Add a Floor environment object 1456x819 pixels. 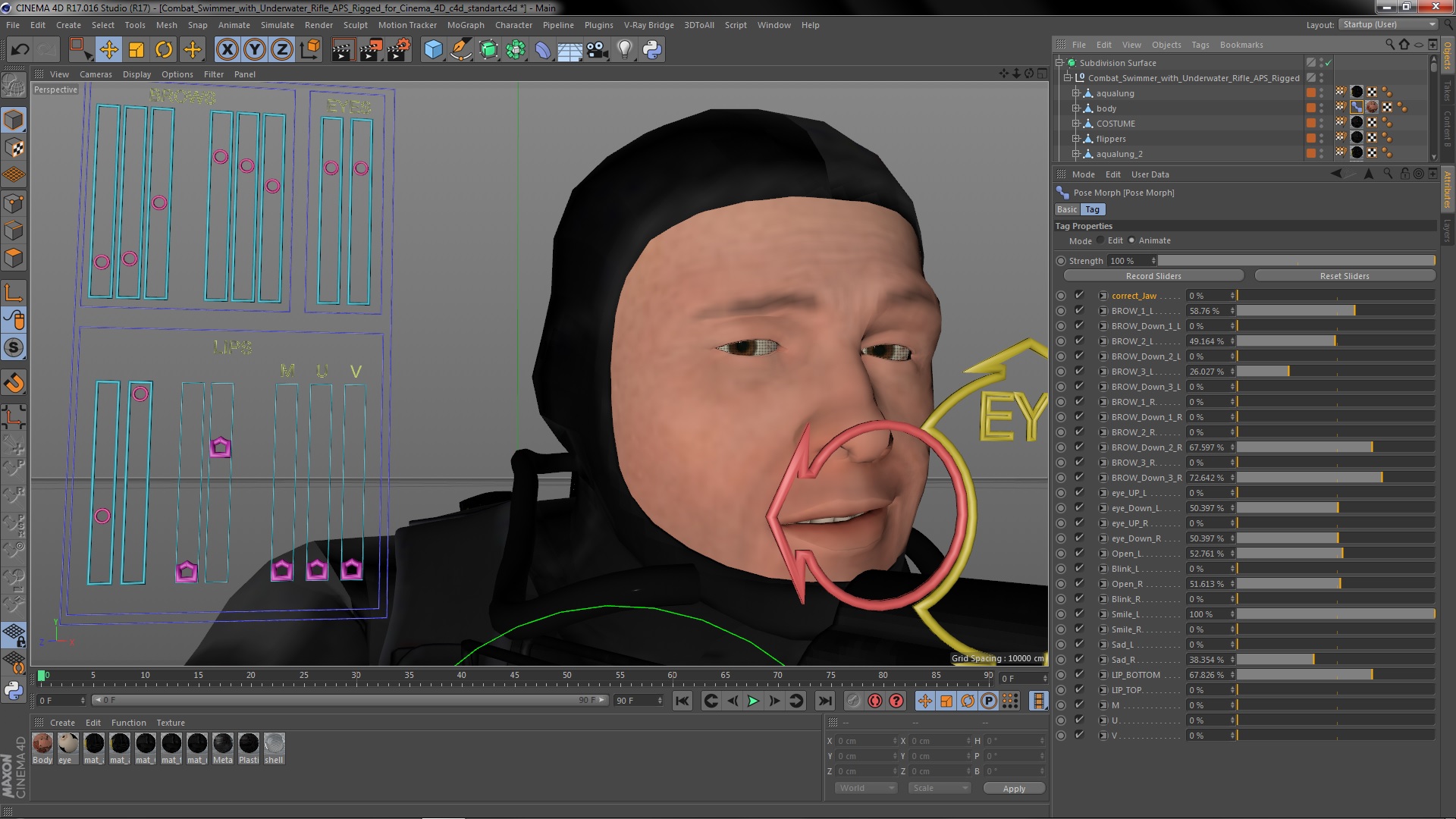pyautogui.click(x=570, y=50)
